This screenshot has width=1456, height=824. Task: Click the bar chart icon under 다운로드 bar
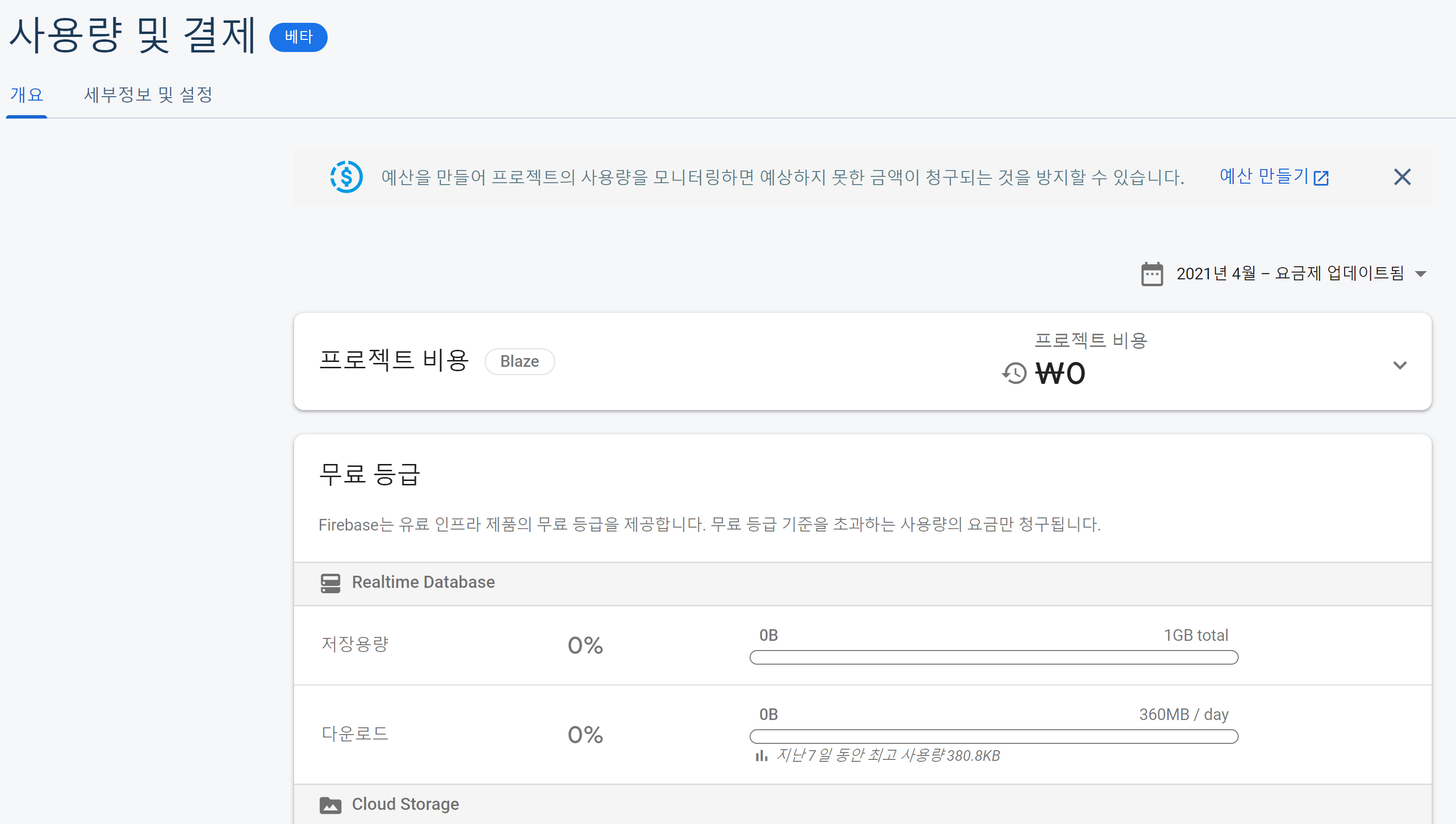tap(761, 755)
